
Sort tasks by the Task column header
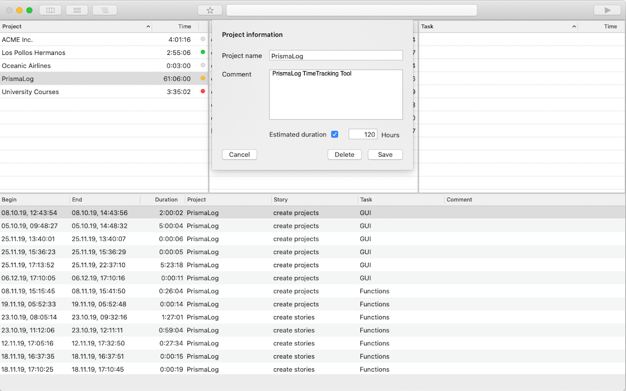498,26
